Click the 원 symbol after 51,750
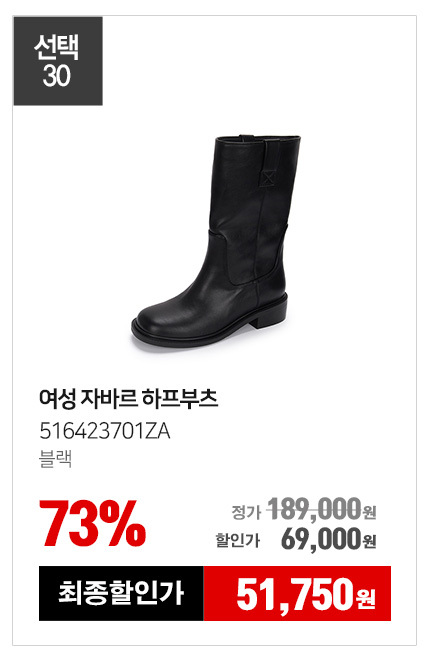430x660 pixels. 366,598
